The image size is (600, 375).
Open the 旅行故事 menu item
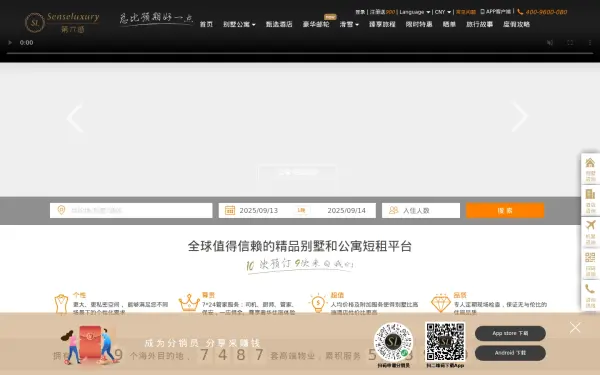point(479,24)
